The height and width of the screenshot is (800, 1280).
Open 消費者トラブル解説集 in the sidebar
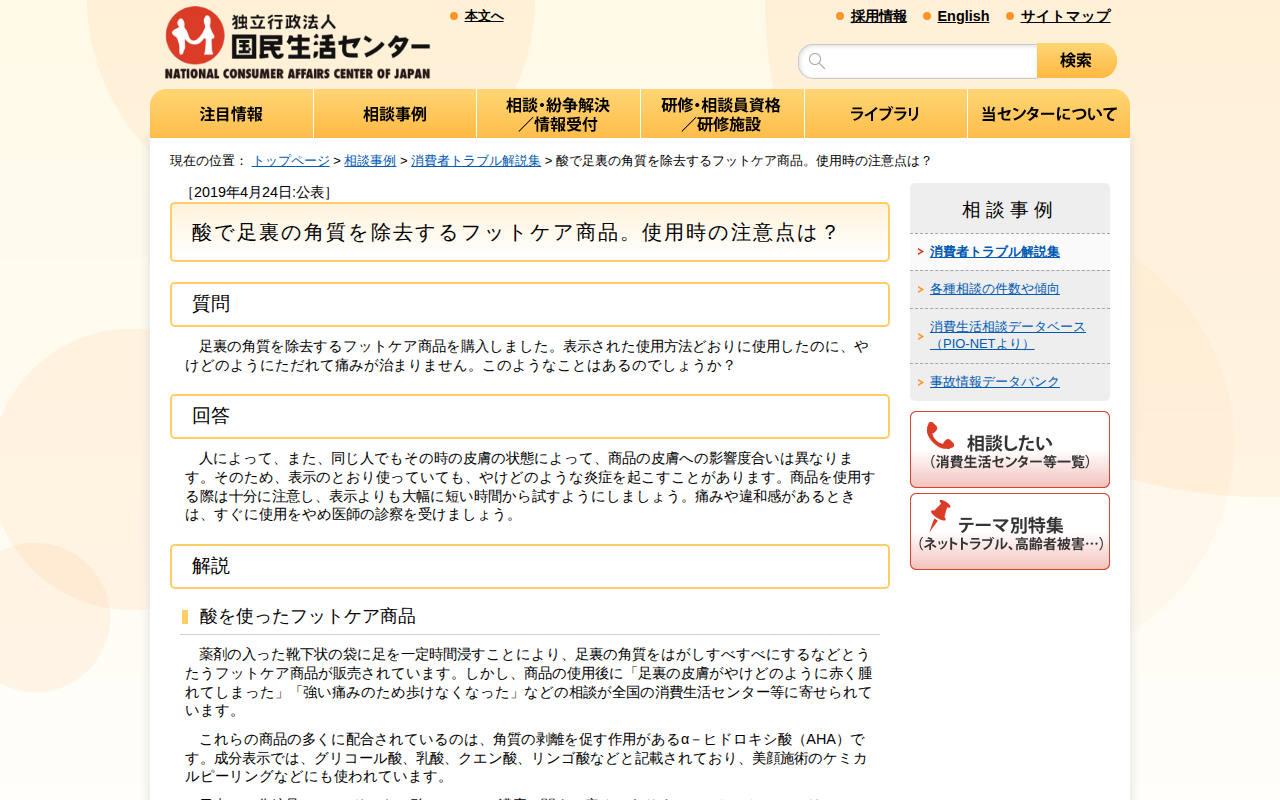pyautogui.click(x=995, y=252)
